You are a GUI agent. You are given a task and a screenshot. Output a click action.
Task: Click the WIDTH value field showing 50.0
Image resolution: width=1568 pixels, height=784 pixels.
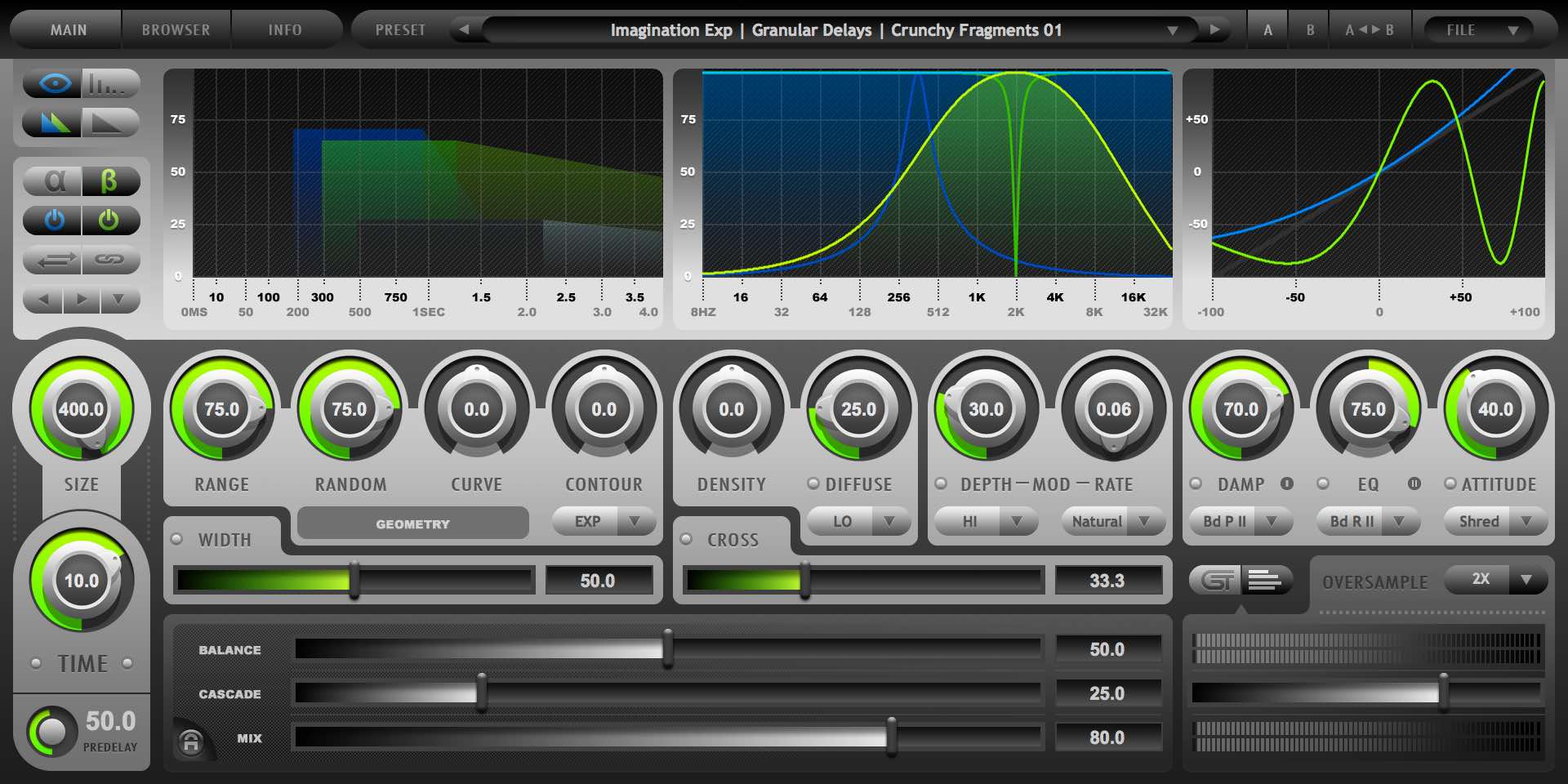point(598,581)
